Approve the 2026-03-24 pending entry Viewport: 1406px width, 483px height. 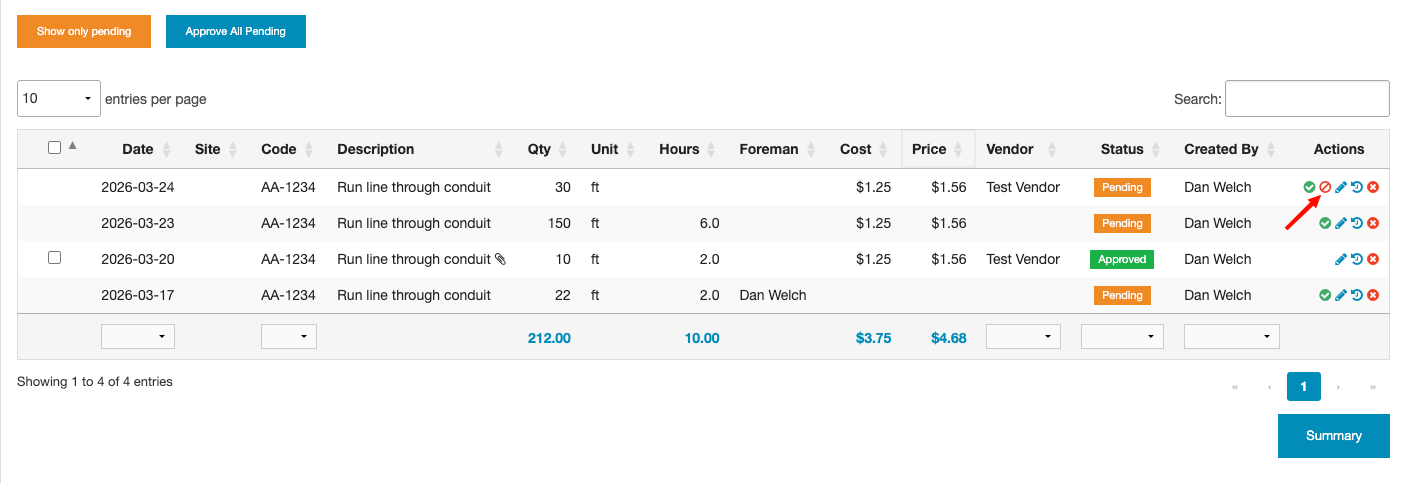click(1309, 187)
